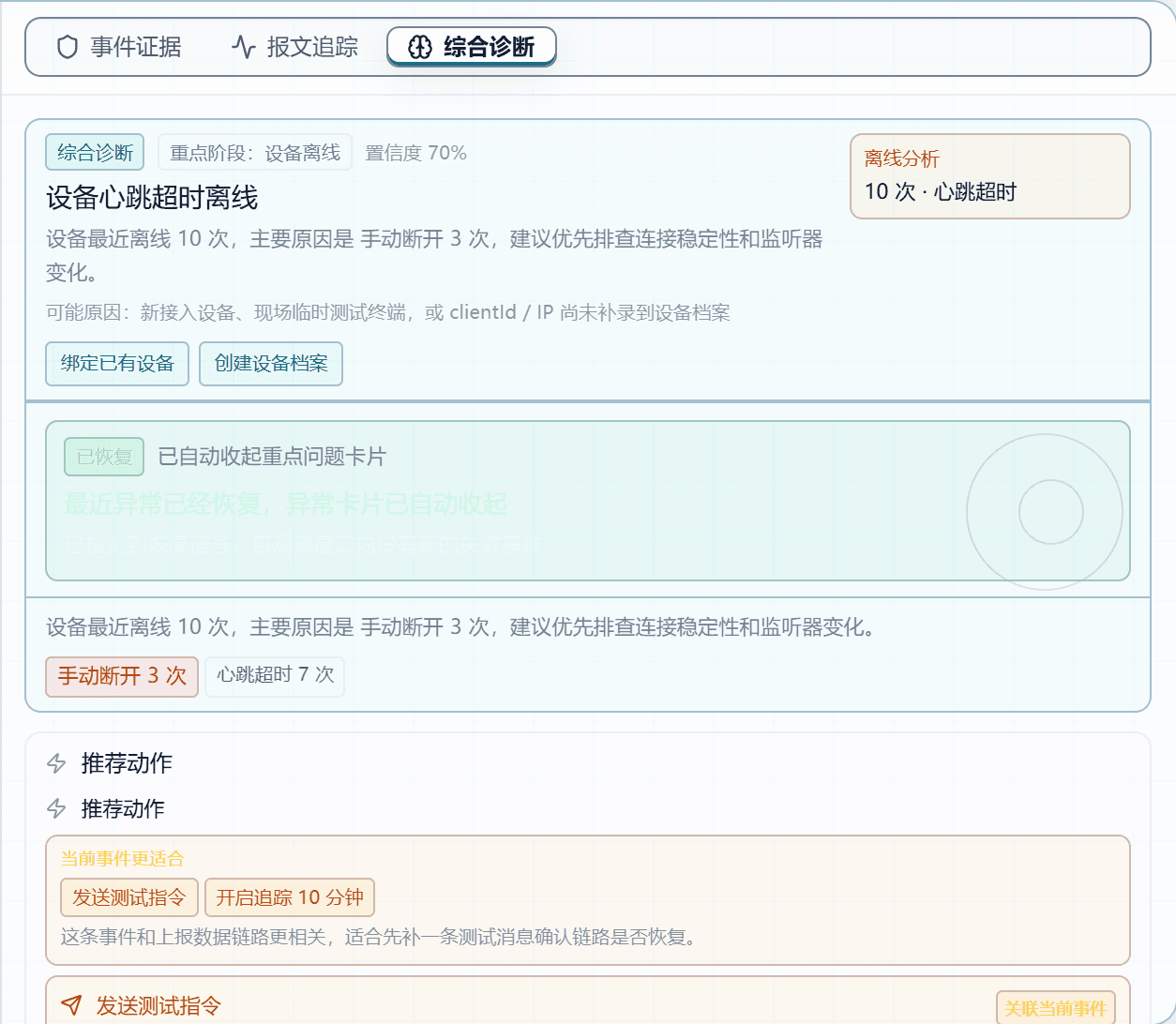Click the 设备心跳超时离线 heading
The height and width of the screenshot is (1024, 1176).
152,198
